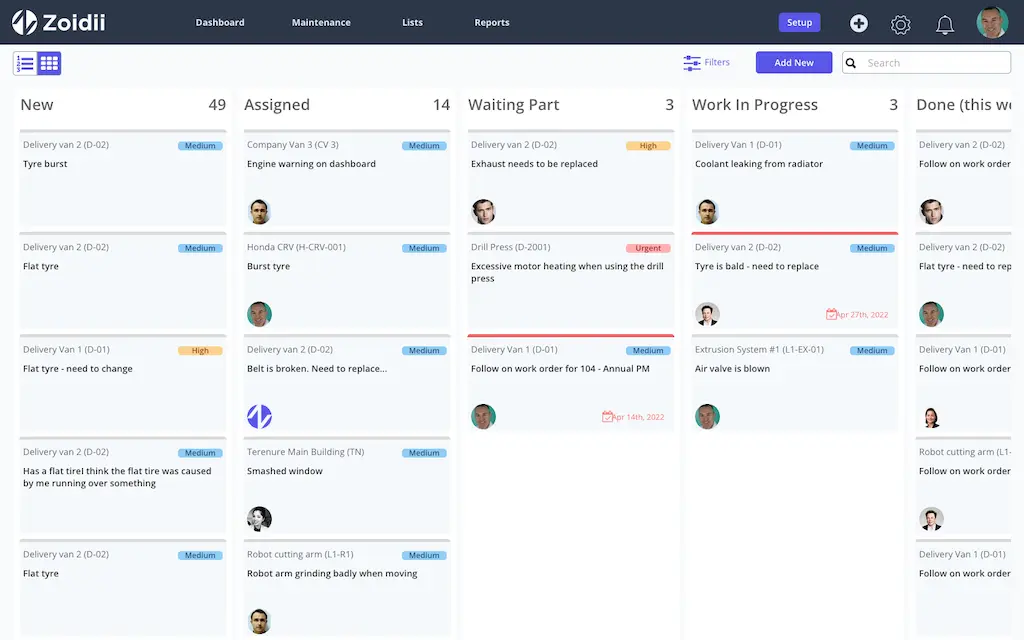Click assignee avatar on Exhaust needs replaced card
The width and height of the screenshot is (1024, 640).
tap(483, 212)
